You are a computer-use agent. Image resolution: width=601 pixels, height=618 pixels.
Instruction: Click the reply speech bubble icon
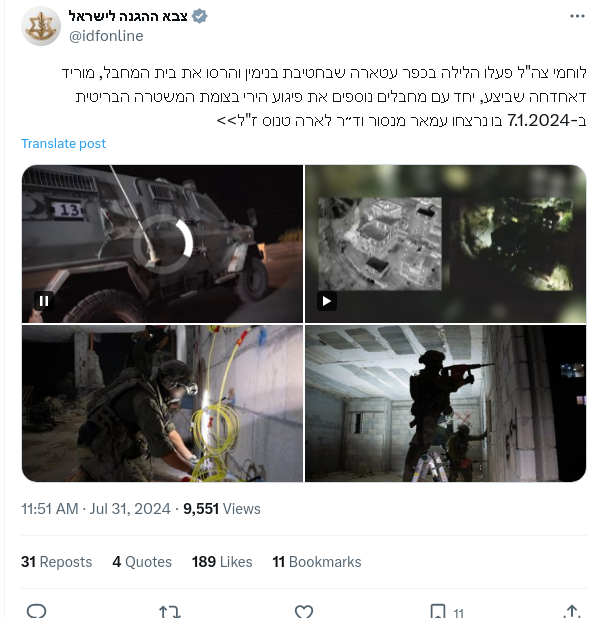click(37, 611)
